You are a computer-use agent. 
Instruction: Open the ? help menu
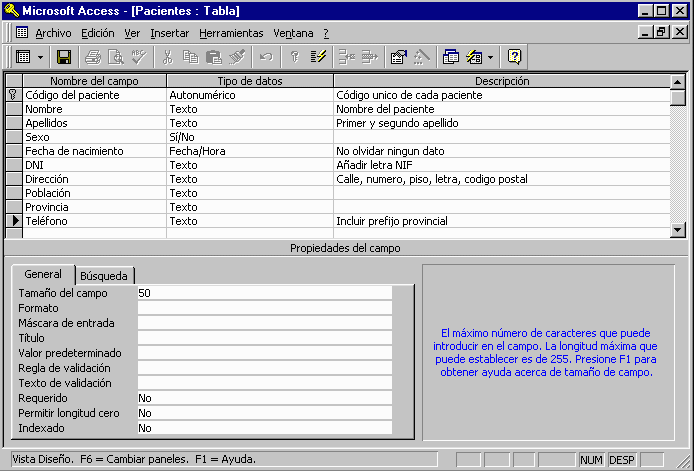pyautogui.click(x=326, y=33)
